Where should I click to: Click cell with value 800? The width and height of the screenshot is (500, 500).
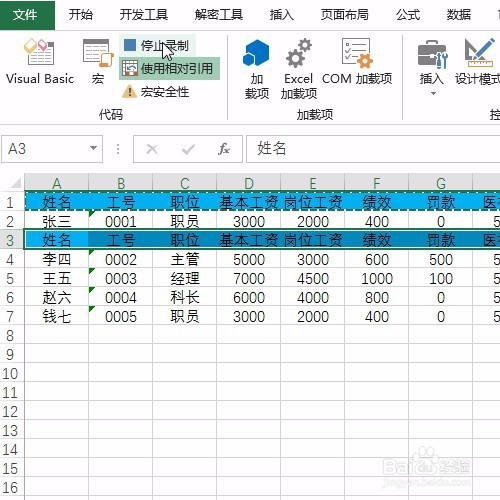pyautogui.click(x=377, y=297)
